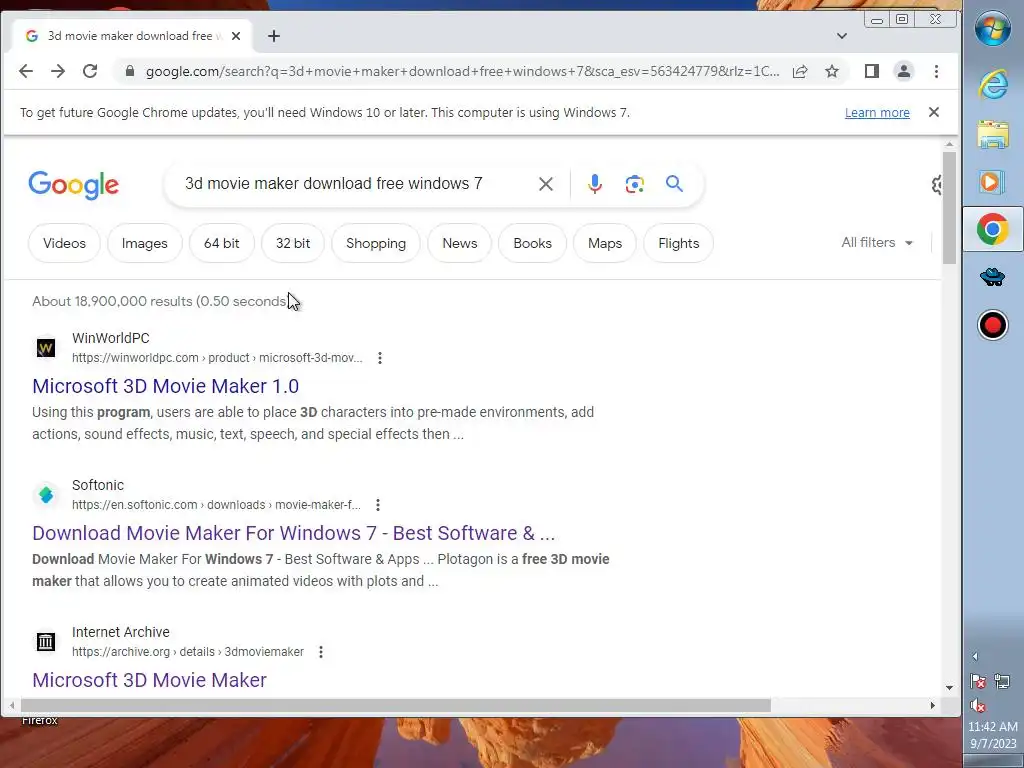Screen dimensions: 1024x768
Task: Show hidden tray icons arrow
Action: 975,656
